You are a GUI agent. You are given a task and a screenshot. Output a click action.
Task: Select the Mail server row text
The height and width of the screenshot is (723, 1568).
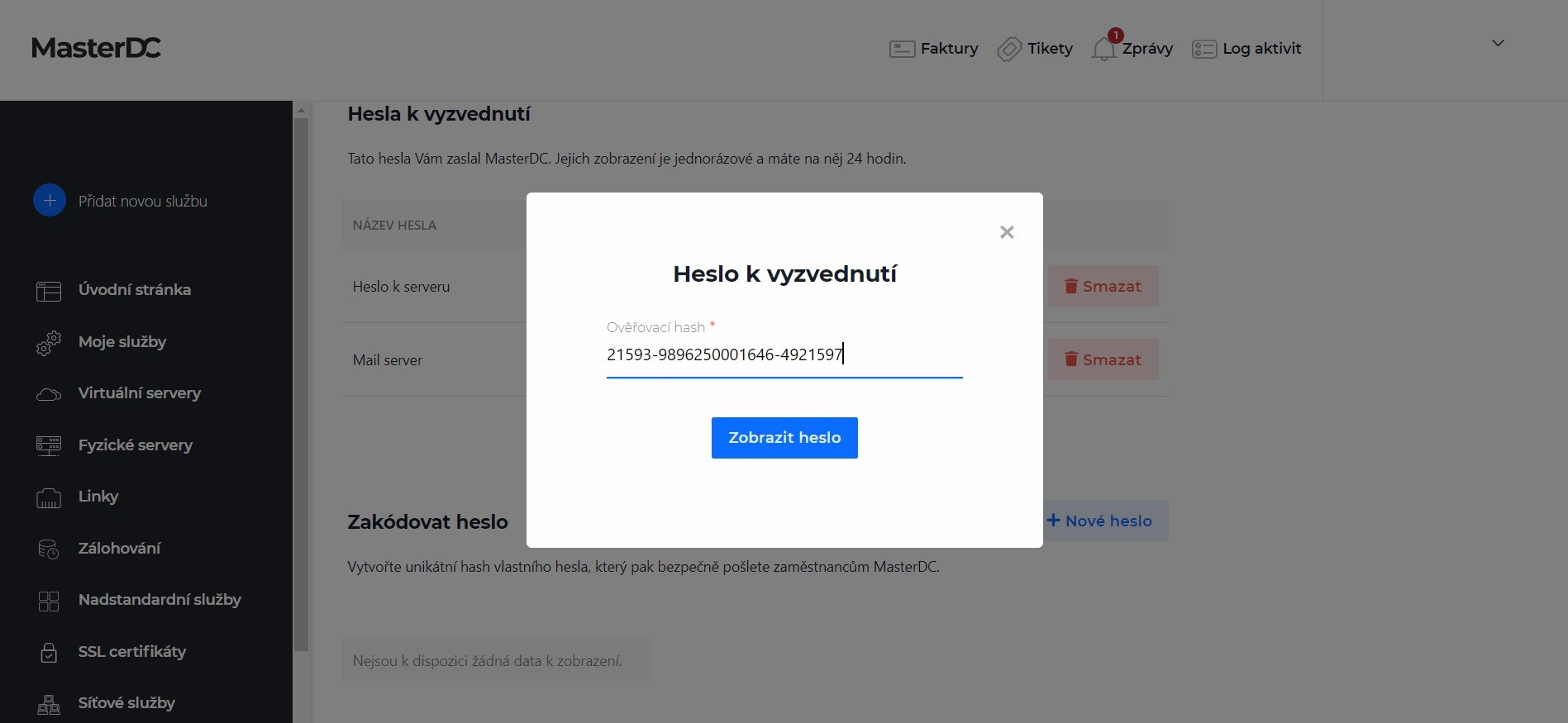click(387, 360)
